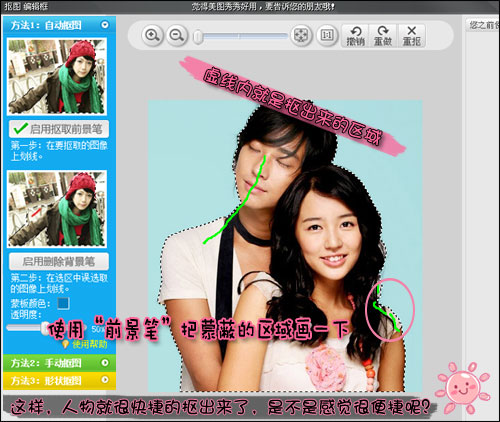Adjust the zoom slider handle
The width and height of the screenshot is (500, 422).
[198, 36]
